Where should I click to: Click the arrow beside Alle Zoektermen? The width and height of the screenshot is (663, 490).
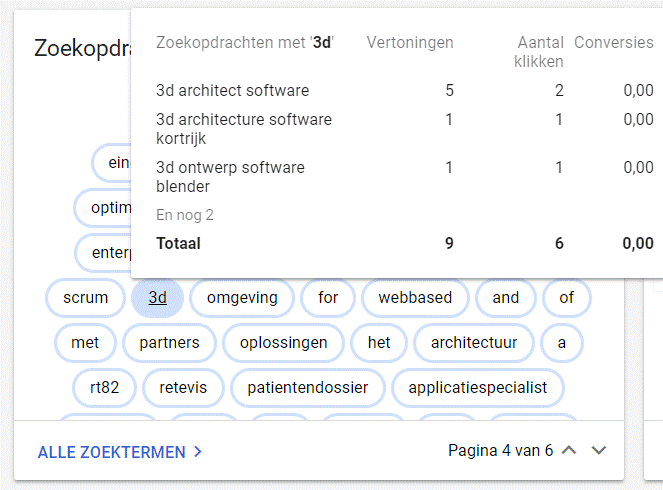pyautogui.click(x=198, y=452)
